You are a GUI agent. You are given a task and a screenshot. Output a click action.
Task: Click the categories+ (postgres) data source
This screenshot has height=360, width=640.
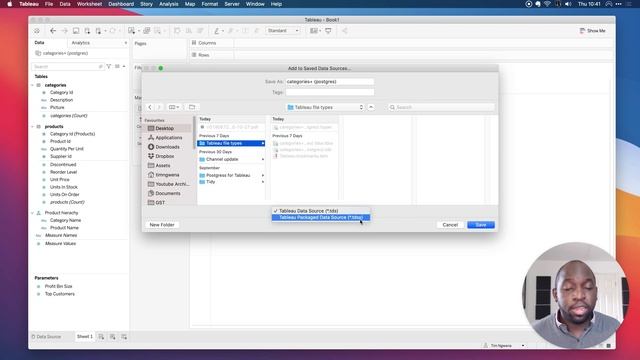click(62, 53)
